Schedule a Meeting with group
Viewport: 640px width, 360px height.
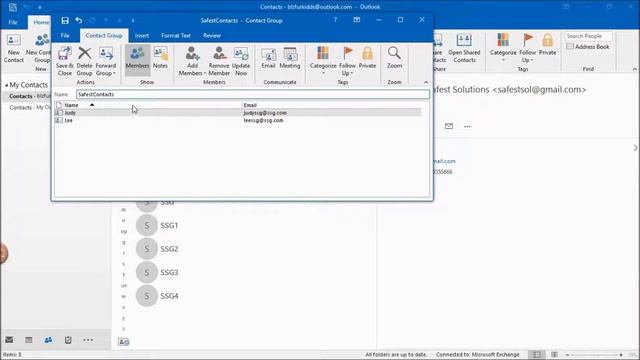(290, 58)
